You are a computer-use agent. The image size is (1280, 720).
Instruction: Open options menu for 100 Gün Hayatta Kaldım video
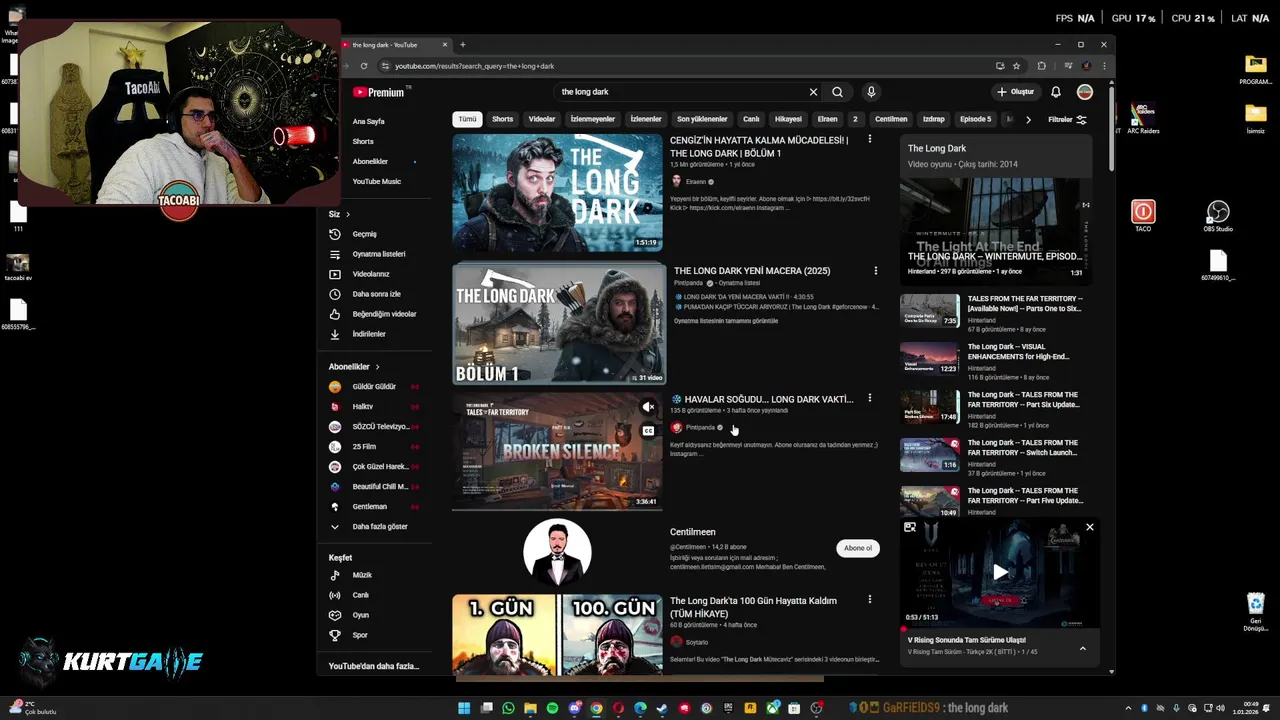coord(869,599)
